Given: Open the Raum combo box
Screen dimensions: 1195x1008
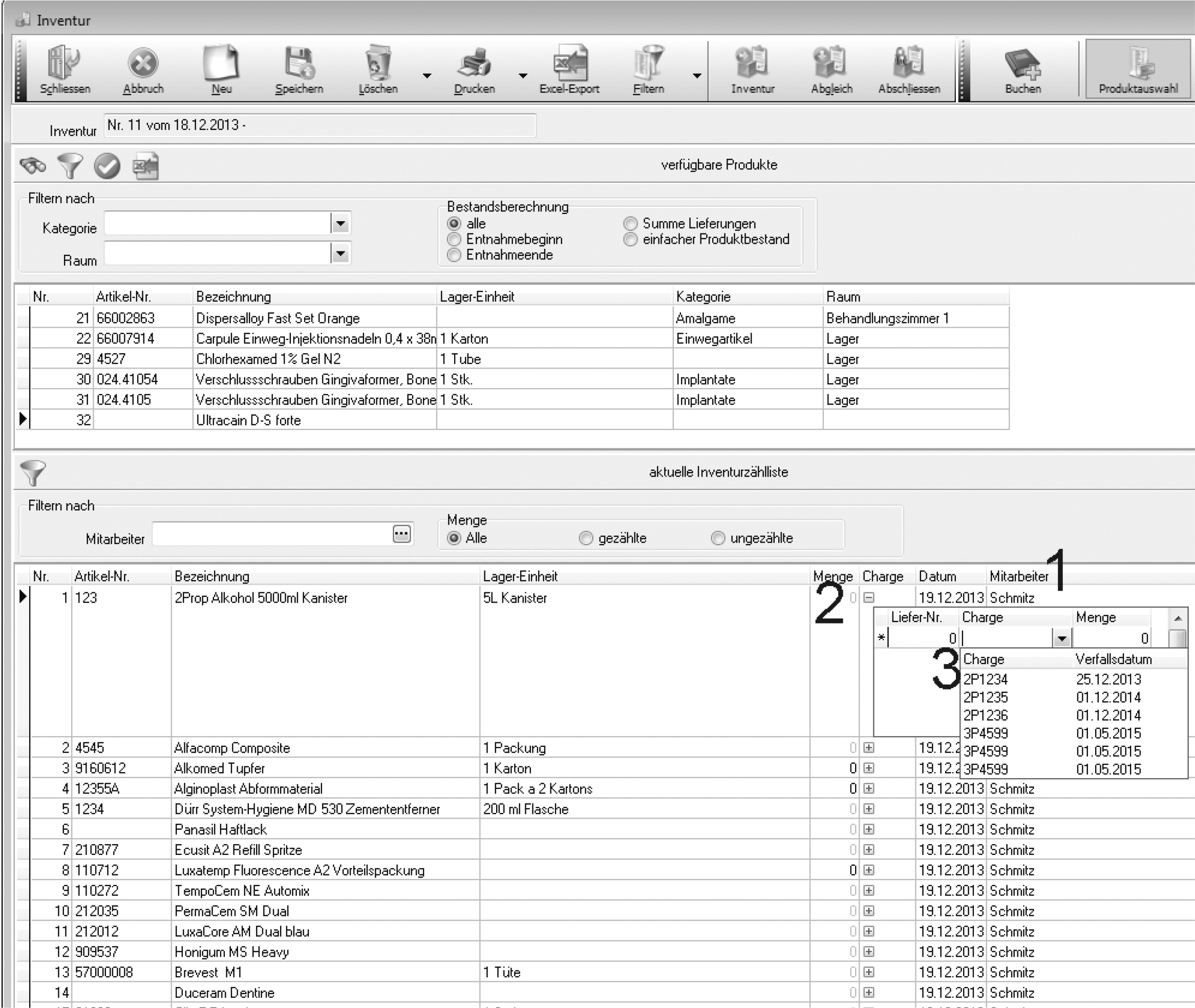Looking at the screenshot, I should (x=340, y=253).
